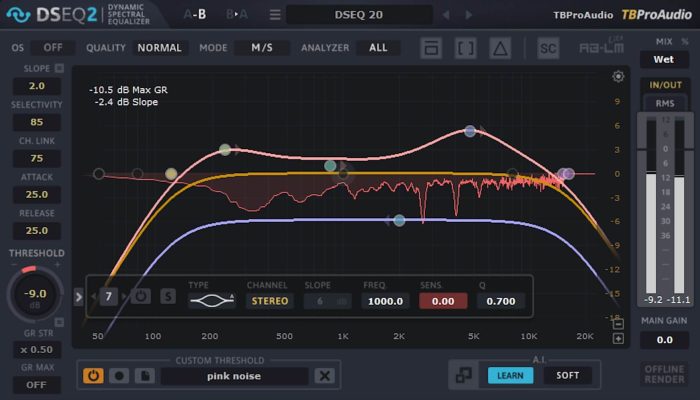Screen dimensions: 700x400
Task: Load a custom threshold file icon
Action: tap(145, 376)
